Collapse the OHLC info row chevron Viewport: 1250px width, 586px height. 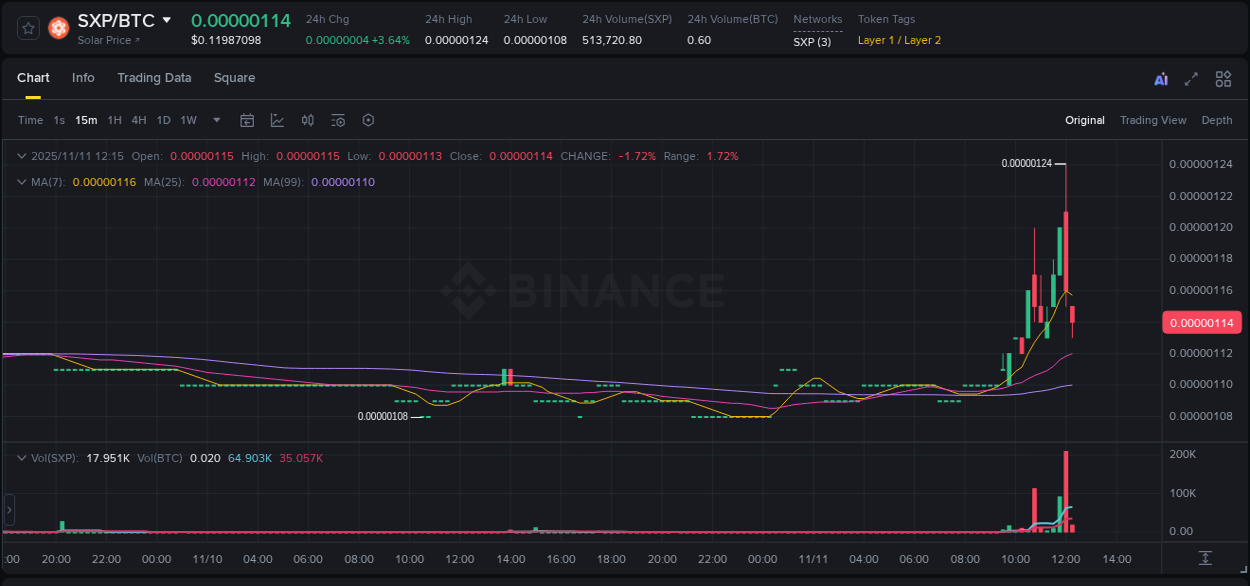pyautogui.click(x=22, y=156)
